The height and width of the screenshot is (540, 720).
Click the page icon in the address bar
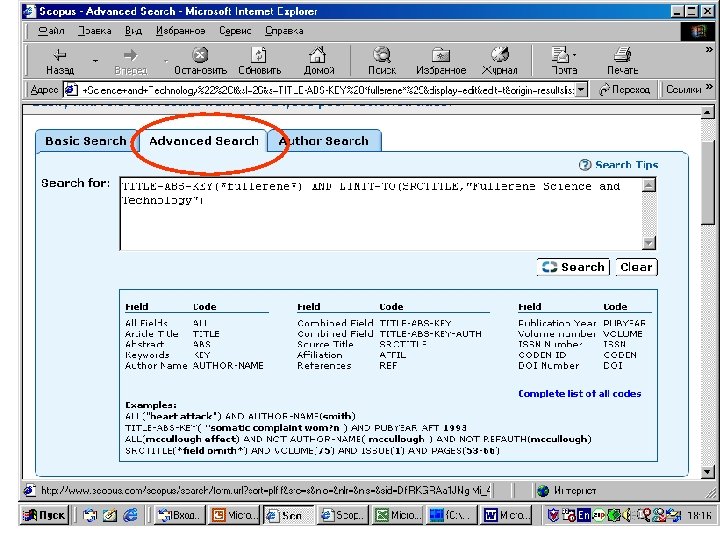point(70,90)
